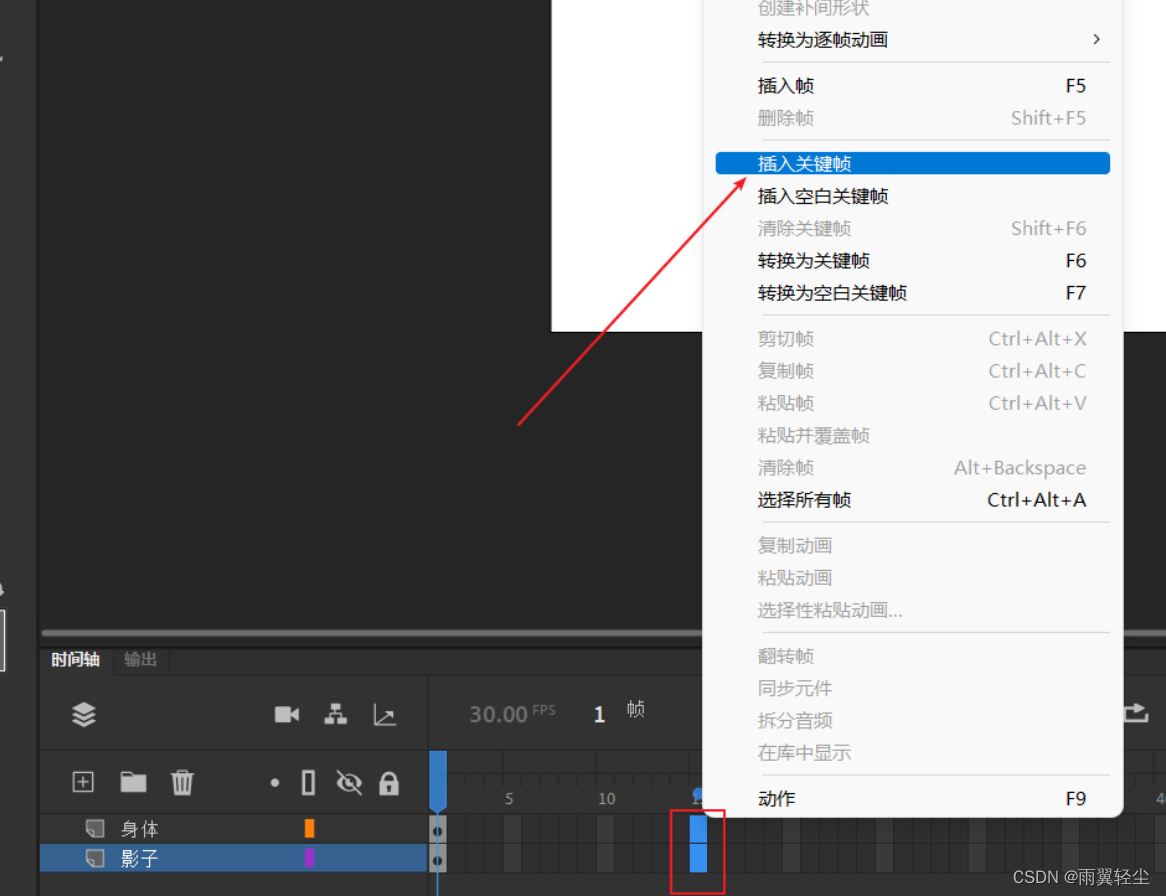This screenshot has width=1166, height=896.
Task: Enable the timeline camera
Action: (286, 714)
